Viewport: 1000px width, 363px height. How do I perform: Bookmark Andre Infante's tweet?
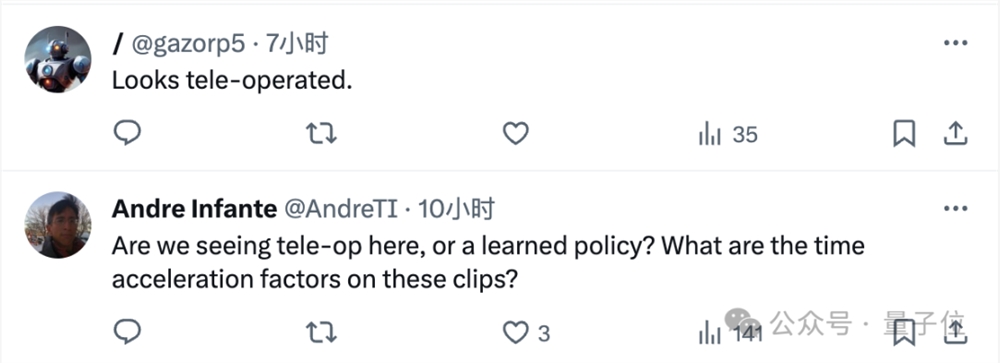tap(904, 332)
